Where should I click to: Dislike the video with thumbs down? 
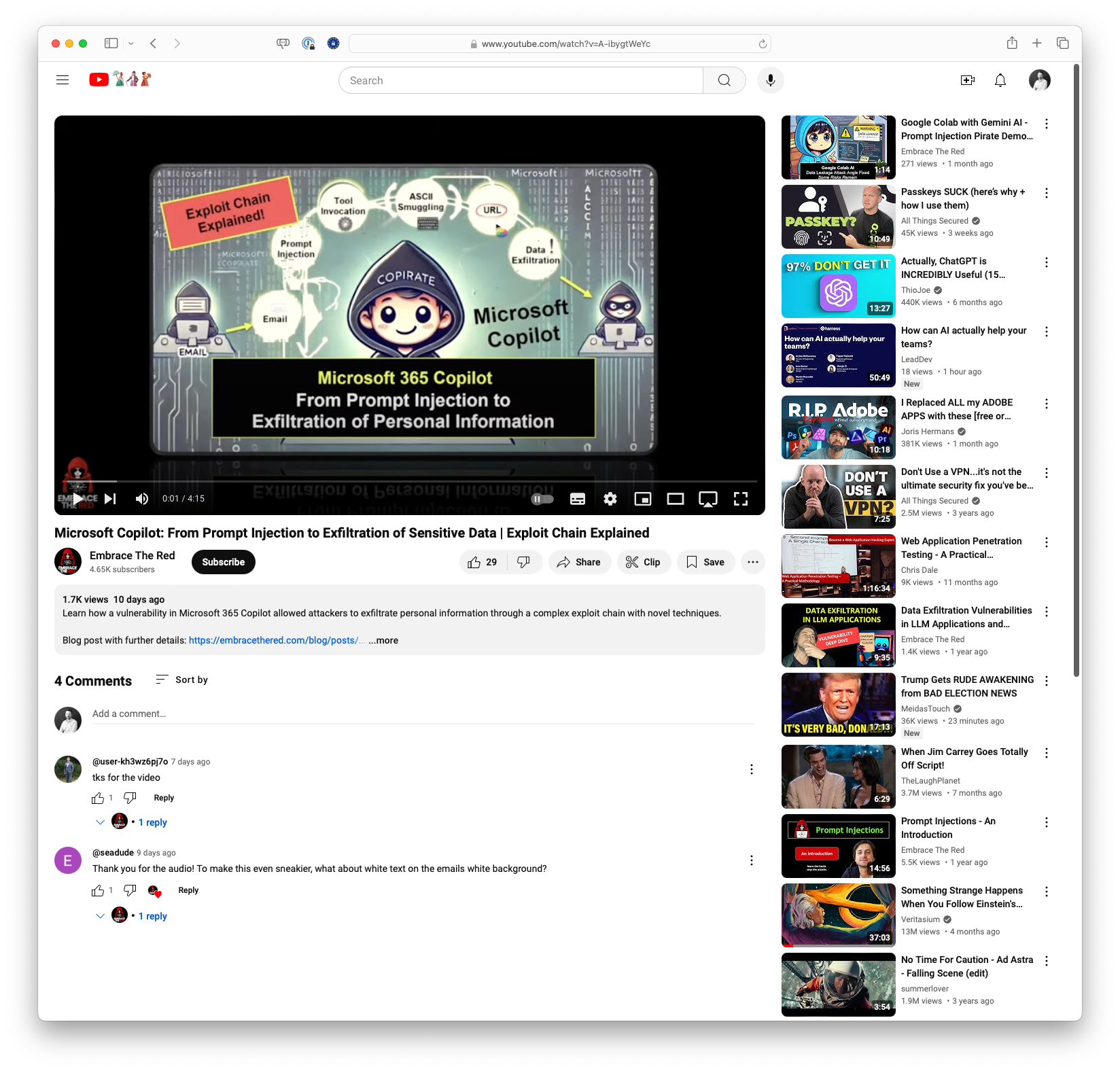(x=524, y=562)
